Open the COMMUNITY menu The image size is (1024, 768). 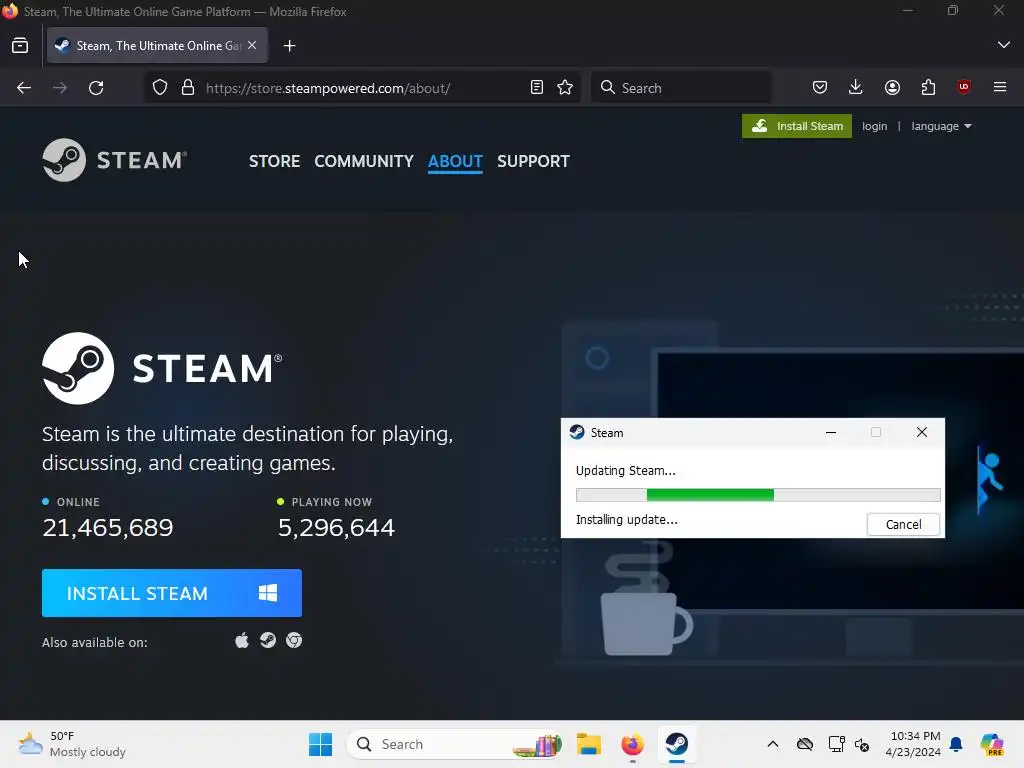364,161
